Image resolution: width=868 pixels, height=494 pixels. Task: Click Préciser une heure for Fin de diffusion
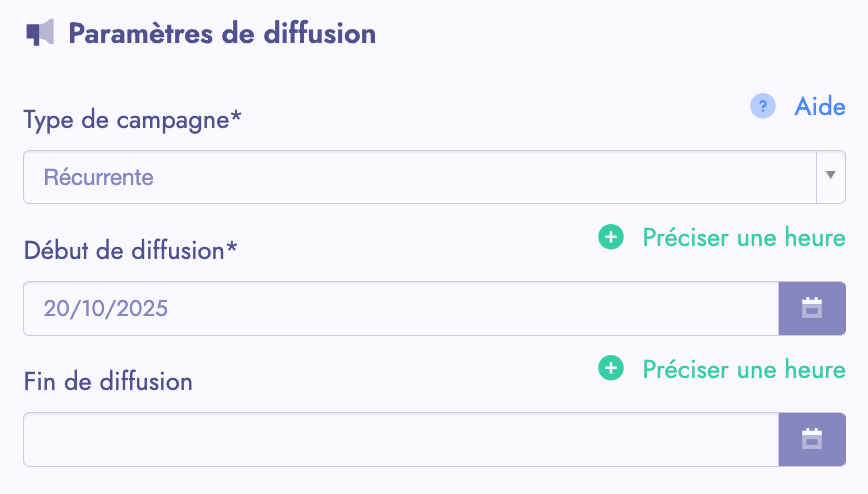tap(744, 369)
